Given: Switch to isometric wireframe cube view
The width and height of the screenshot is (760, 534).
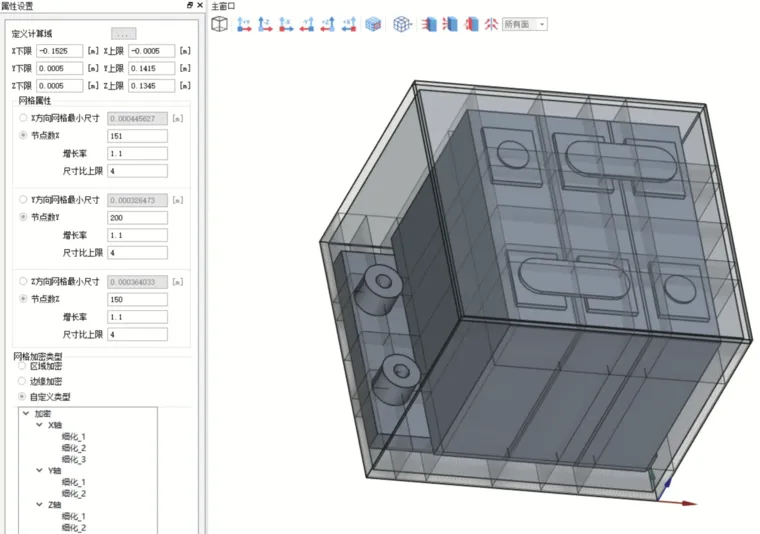Looking at the screenshot, I should pyautogui.click(x=220, y=24).
